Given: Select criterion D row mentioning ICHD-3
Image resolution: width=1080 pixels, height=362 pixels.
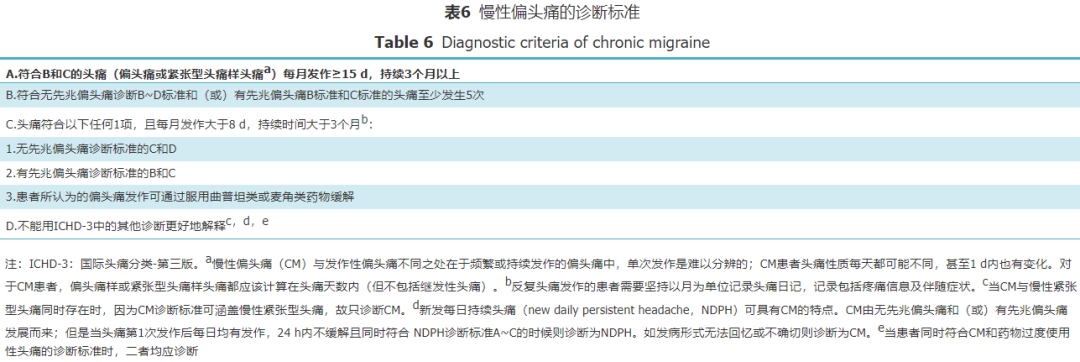Looking at the screenshot, I should coord(540,223).
